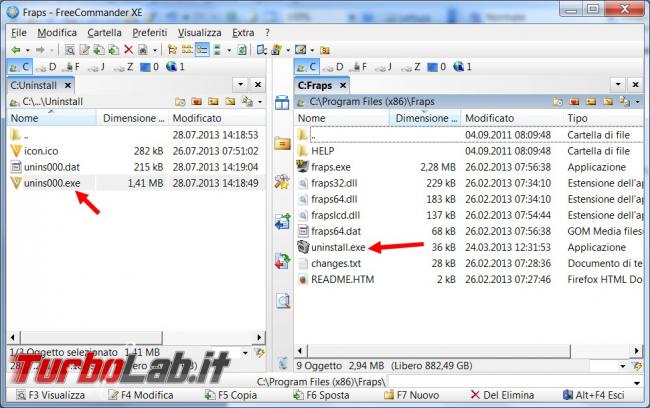
Task: Select network drive 1 in right panel
Action: [x=463, y=67]
